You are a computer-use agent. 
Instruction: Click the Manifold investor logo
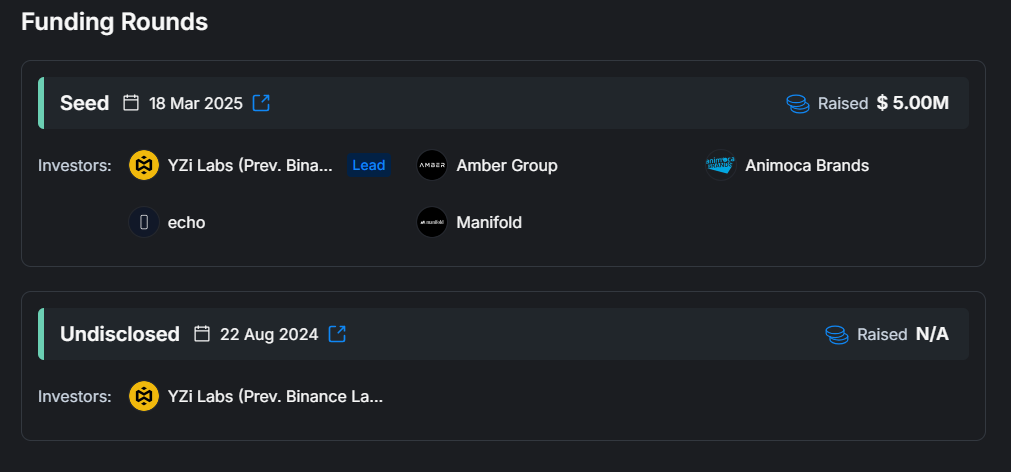click(432, 222)
